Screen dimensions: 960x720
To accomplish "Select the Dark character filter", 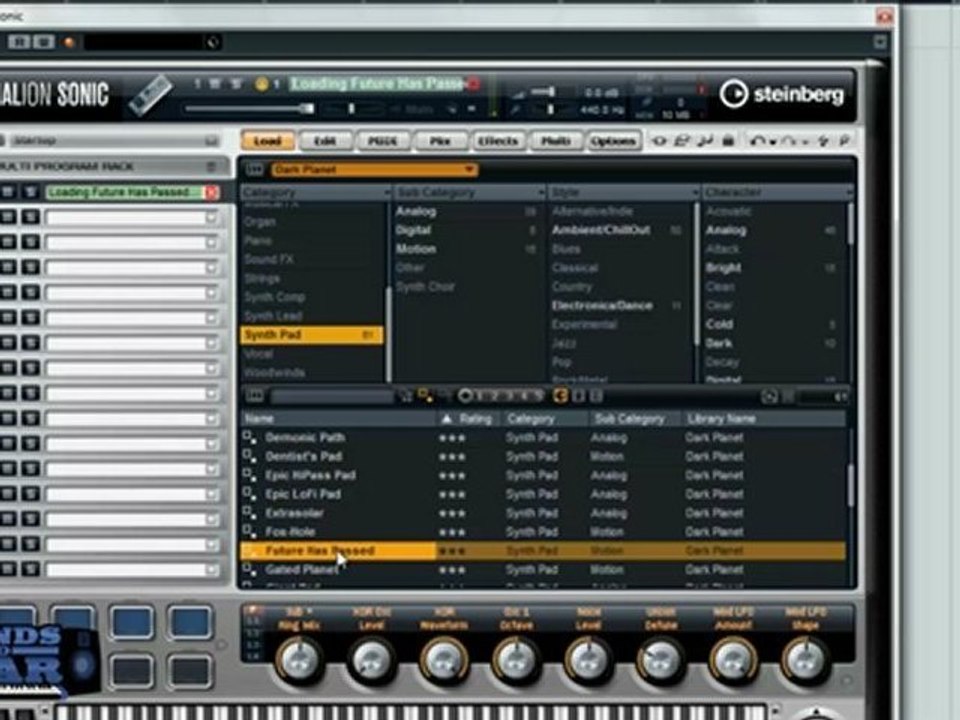I will [x=719, y=343].
